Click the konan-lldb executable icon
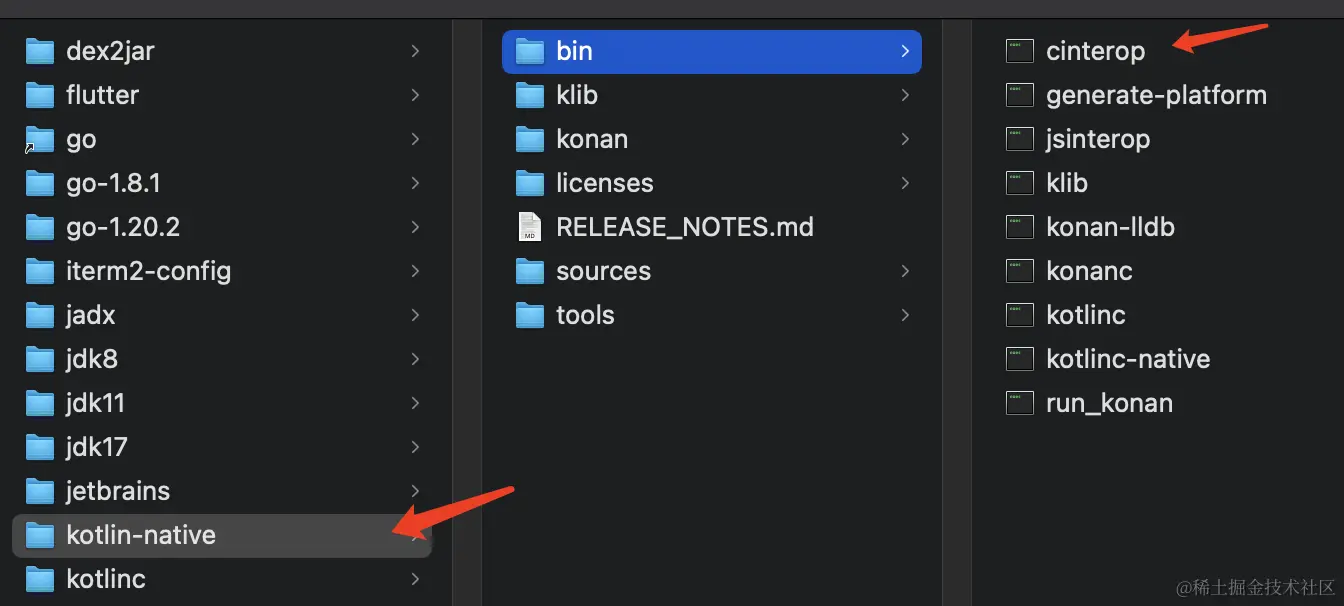Viewport: 1344px width, 606px height. tap(1019, 227)
